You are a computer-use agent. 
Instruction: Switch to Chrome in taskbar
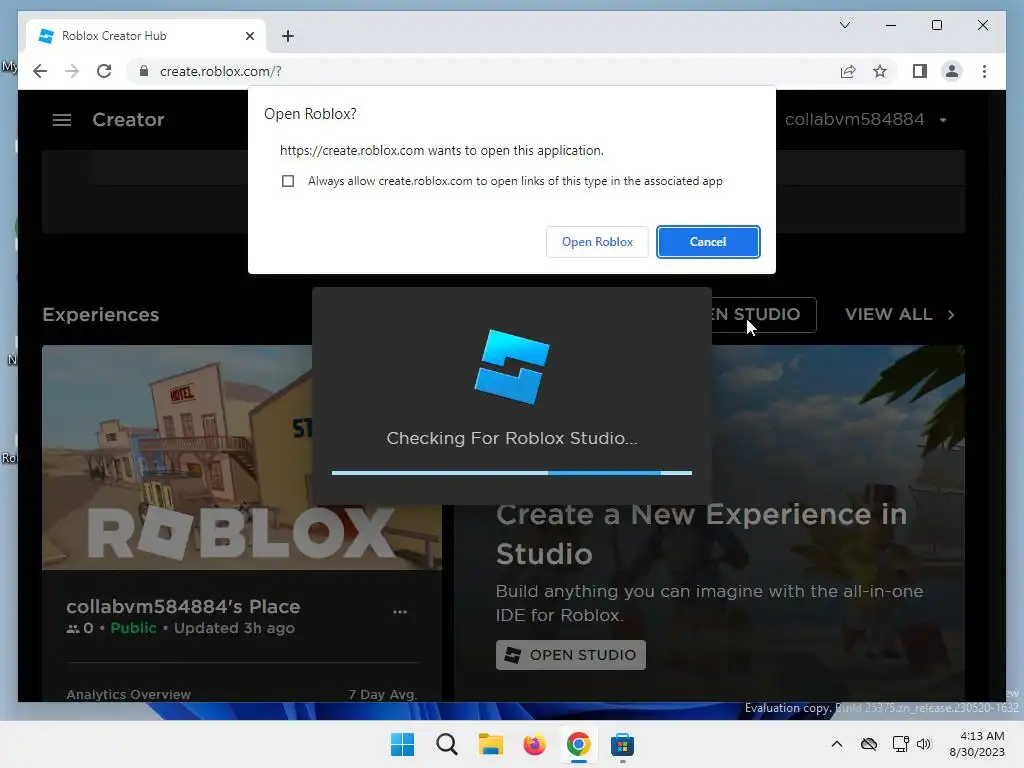pyautogui.click(x=579, y=744)
